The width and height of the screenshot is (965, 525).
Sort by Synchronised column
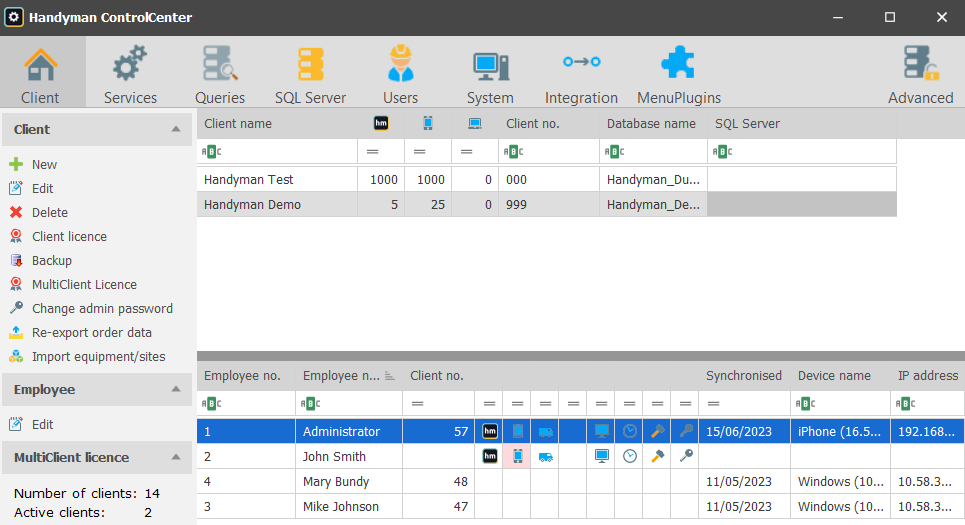pyautogui.click(x=745, y=375)
